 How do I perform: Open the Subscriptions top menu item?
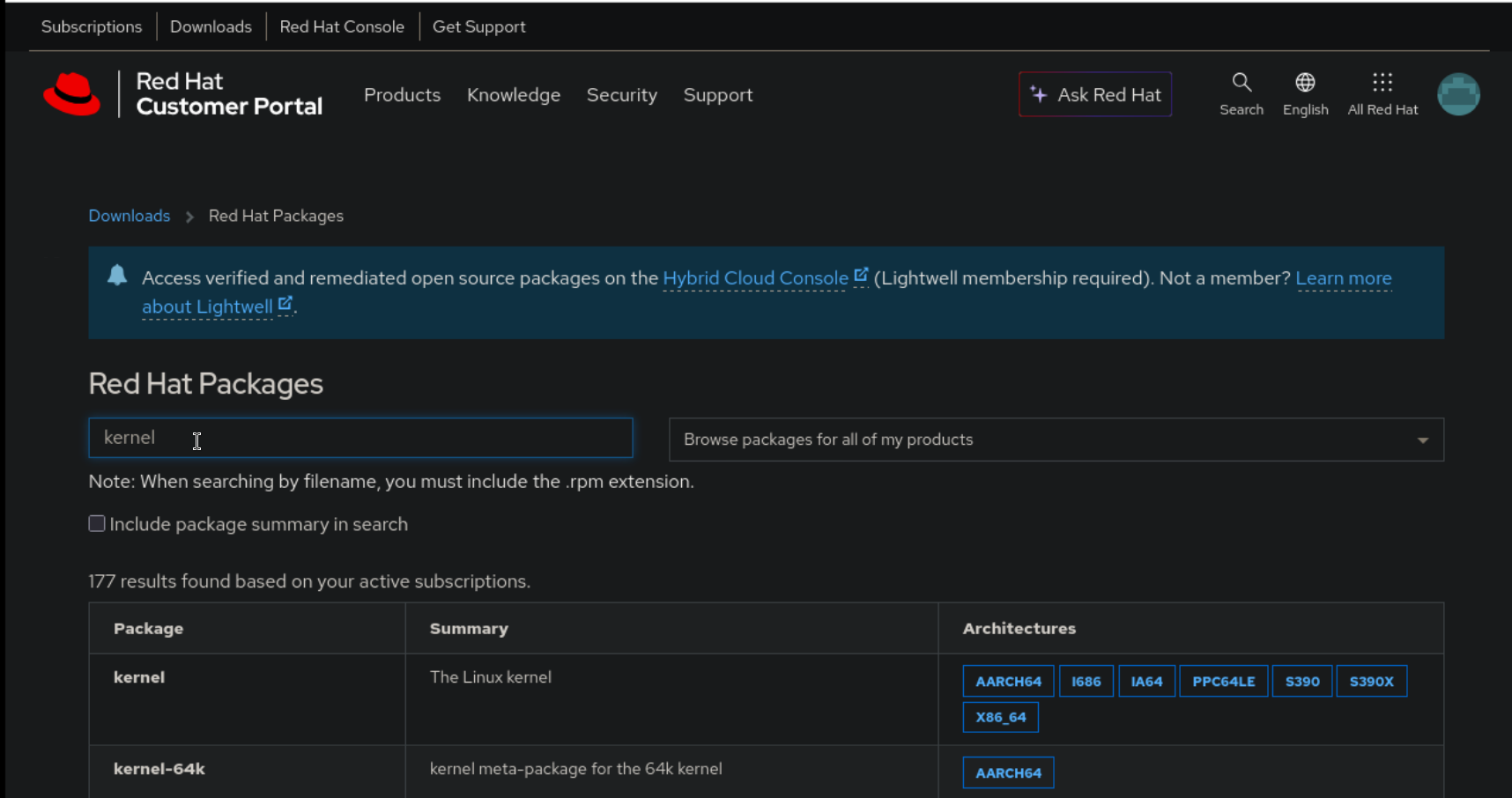(92, 26)
